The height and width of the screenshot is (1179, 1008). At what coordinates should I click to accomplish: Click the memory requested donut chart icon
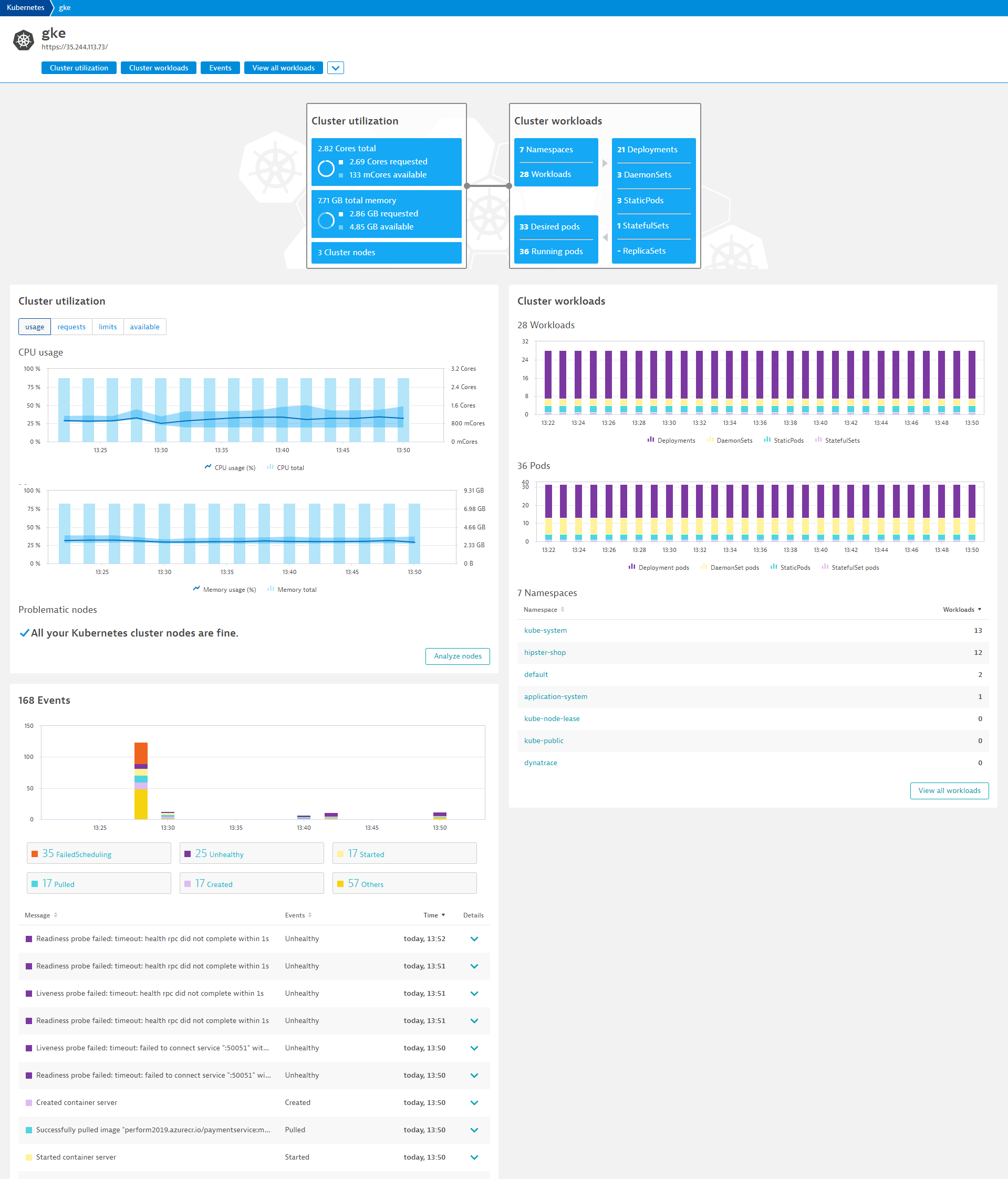pos(326,220)
